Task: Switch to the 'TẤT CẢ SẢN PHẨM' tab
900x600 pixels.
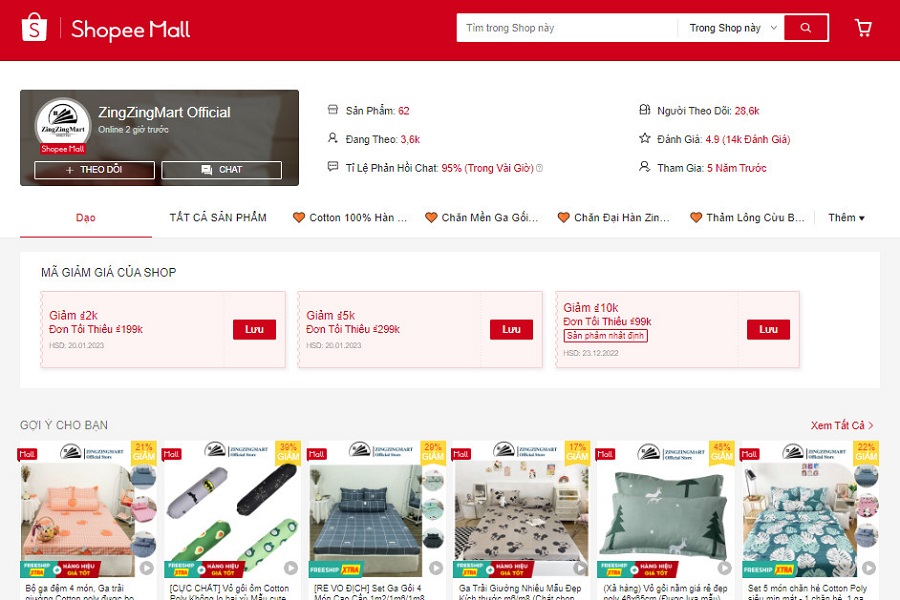Action: 218,217
